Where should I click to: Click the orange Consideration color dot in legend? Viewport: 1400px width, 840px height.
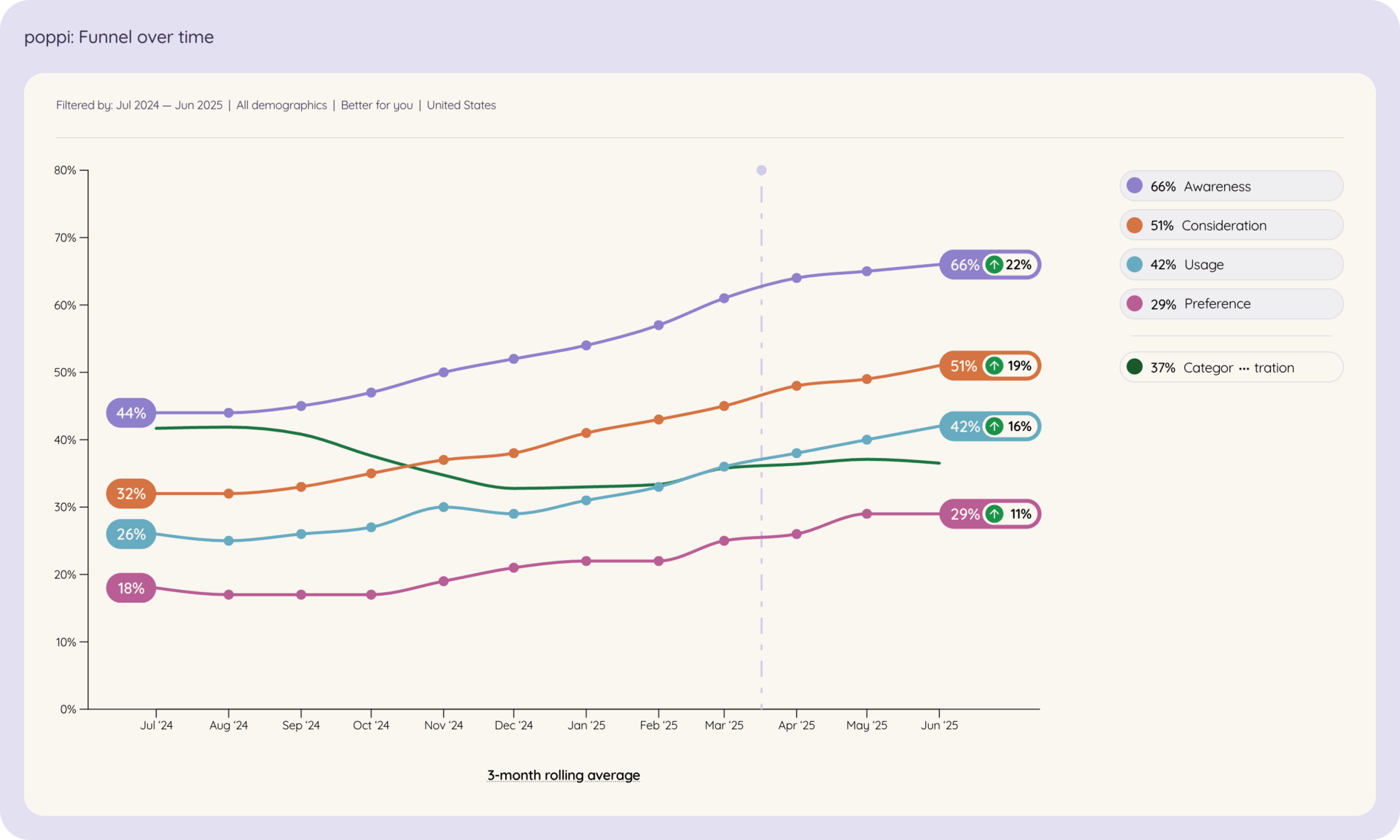1135,225
